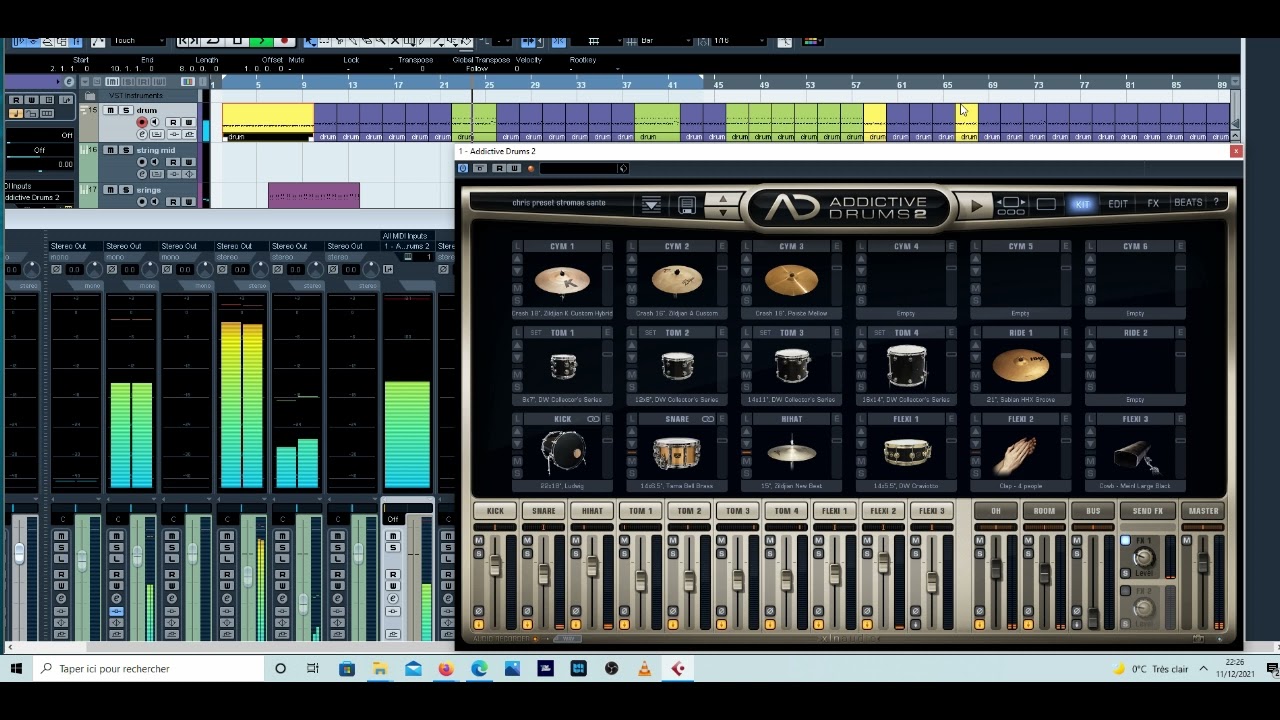
Task: Enable FX 1 send checkbox
Action: (x=1125, y=541)
